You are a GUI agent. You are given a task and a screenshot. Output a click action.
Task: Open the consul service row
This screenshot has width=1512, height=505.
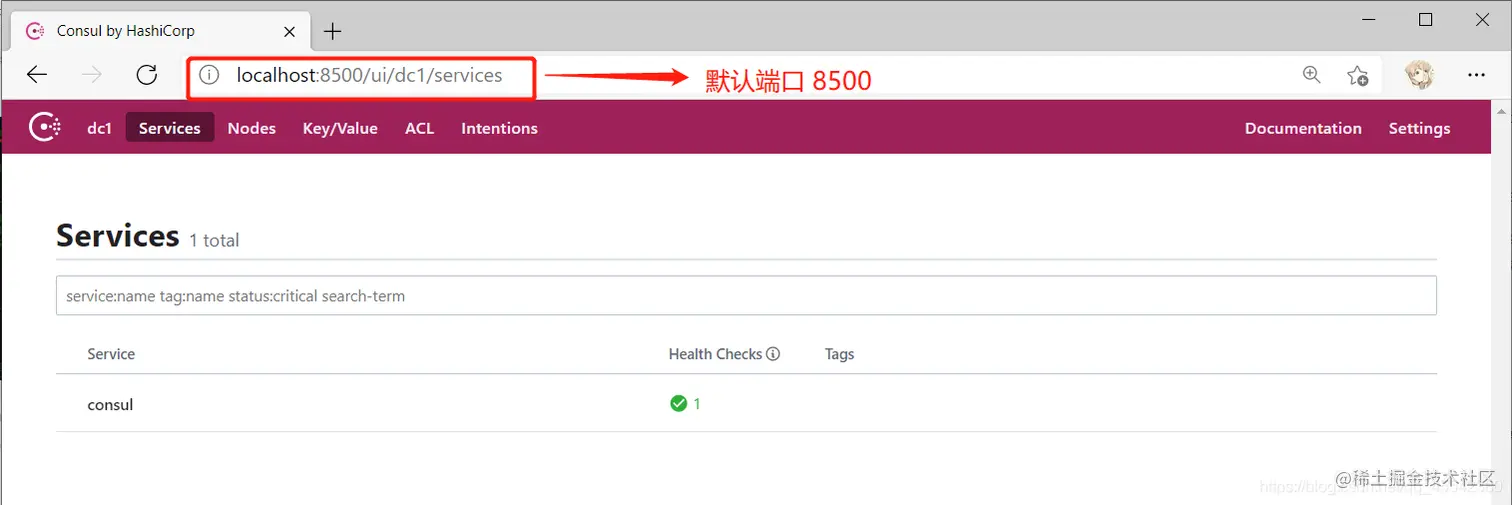coord(746,404)
